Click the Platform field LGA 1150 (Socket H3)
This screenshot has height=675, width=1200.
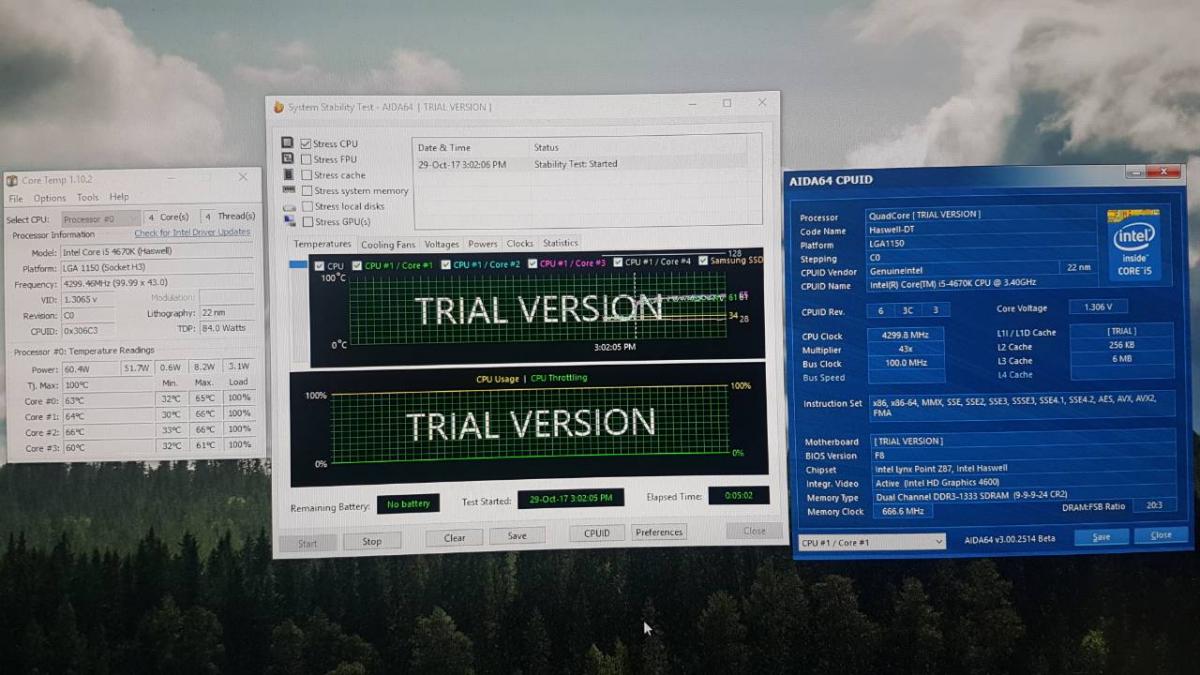point(156,268)
